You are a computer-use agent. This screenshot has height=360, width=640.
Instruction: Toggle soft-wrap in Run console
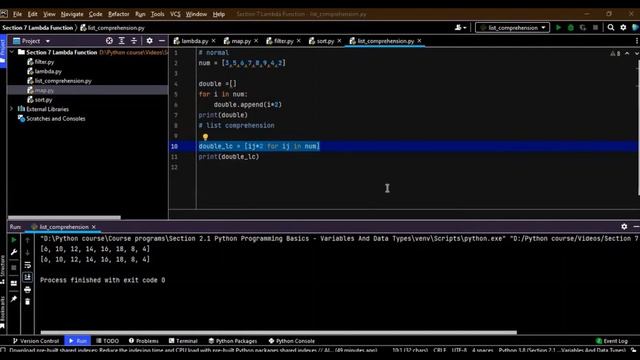(x=27, y=265)
